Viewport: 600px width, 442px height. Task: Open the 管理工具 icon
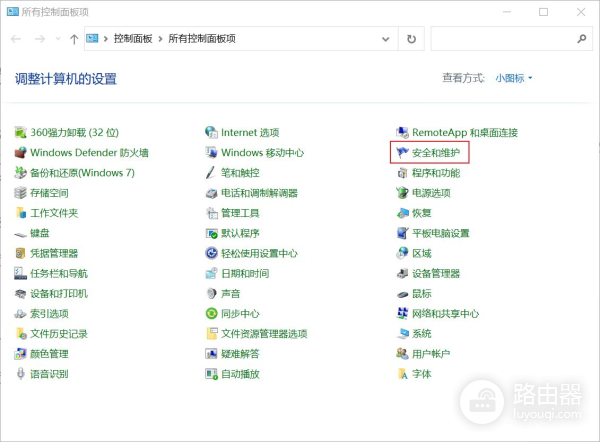(211, 213)
